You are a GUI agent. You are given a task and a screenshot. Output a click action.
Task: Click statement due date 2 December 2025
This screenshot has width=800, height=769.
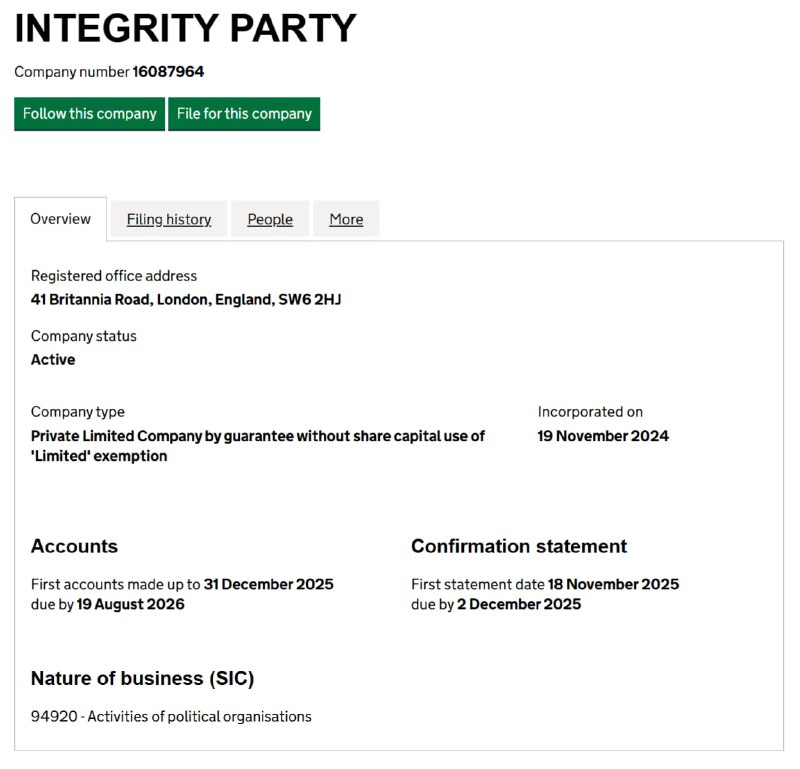point(519,604)
